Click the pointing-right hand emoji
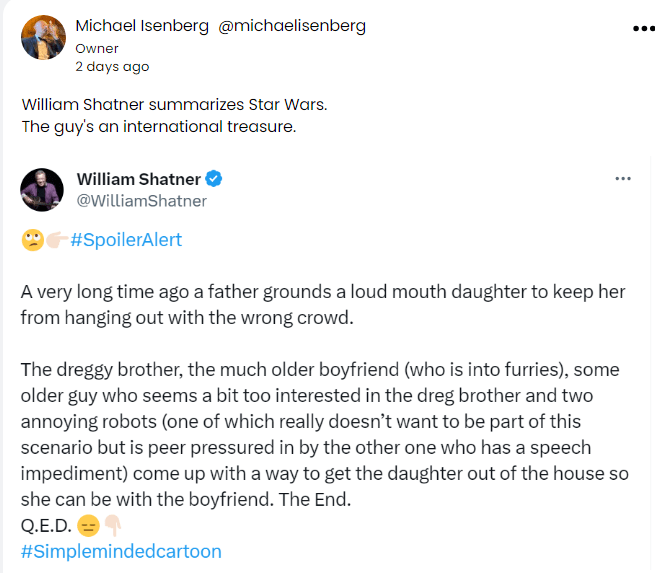Viewport: 665px width, 573px height. tap(56, 240)
